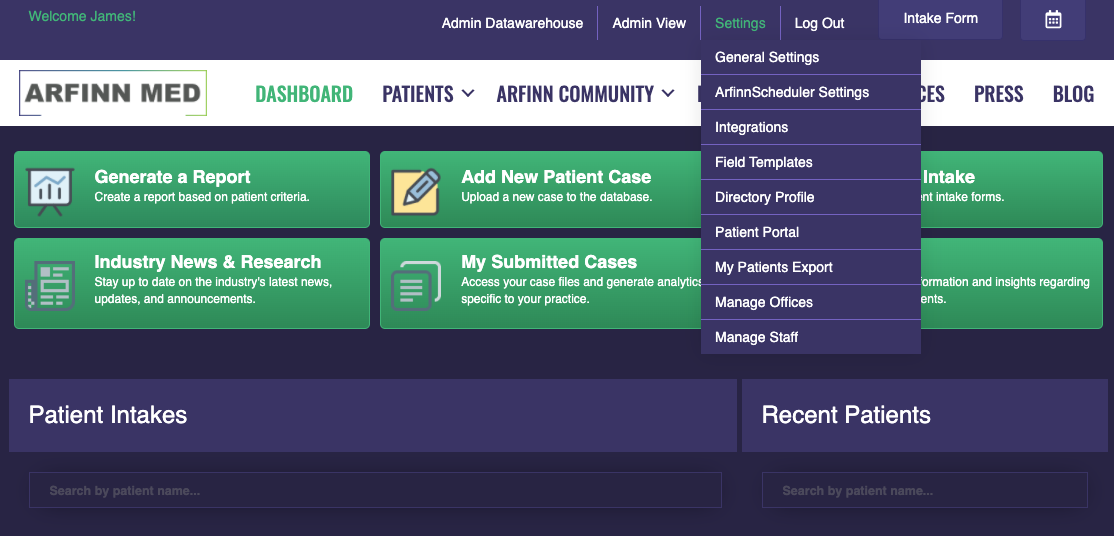Click the Arfinn Med logo
This screenshot has height=536, width=1114.
(113, 94)
